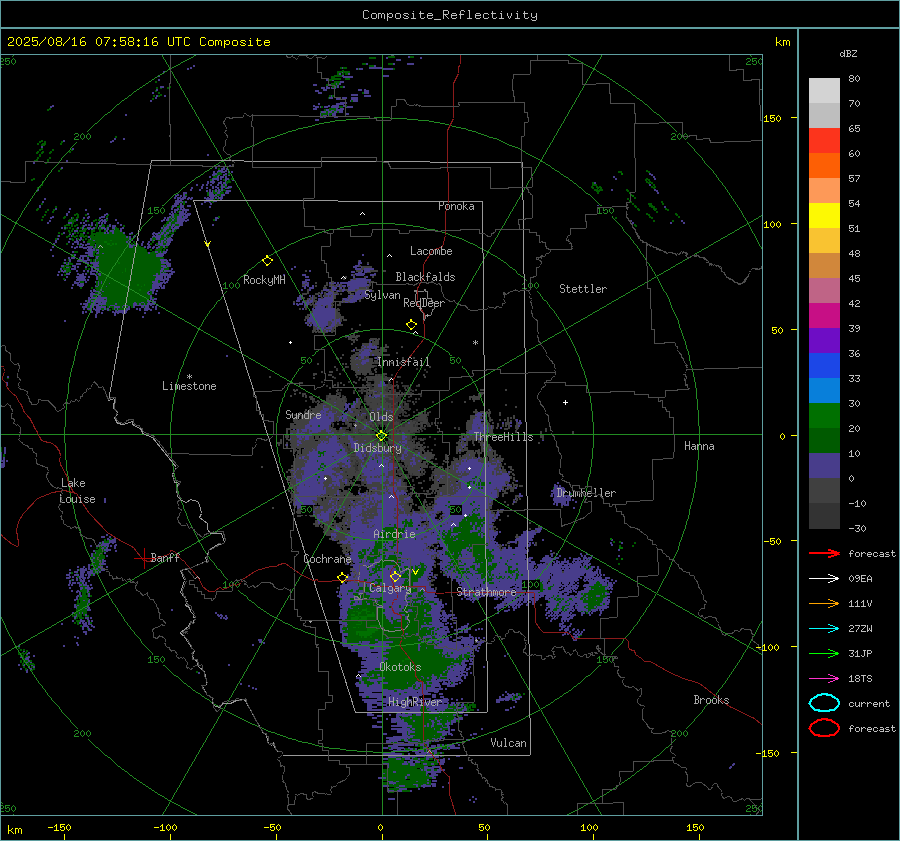This screenshot has height=841, width=900.
Task: Select the white 09EA arrow legend entry
Action: (x=824, y=579)
